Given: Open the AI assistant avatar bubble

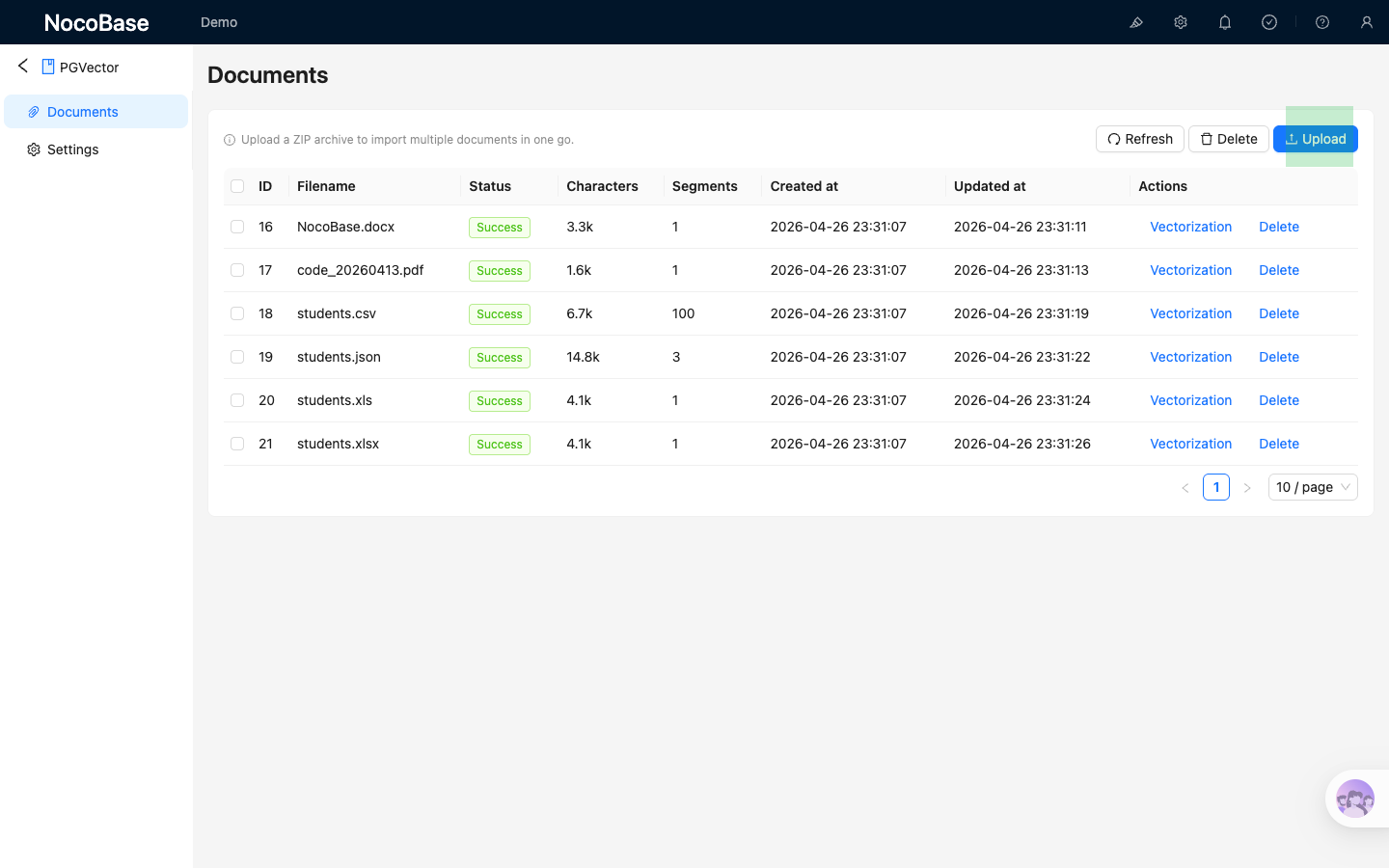Looking at the screenshot, I should (1355, 799).
